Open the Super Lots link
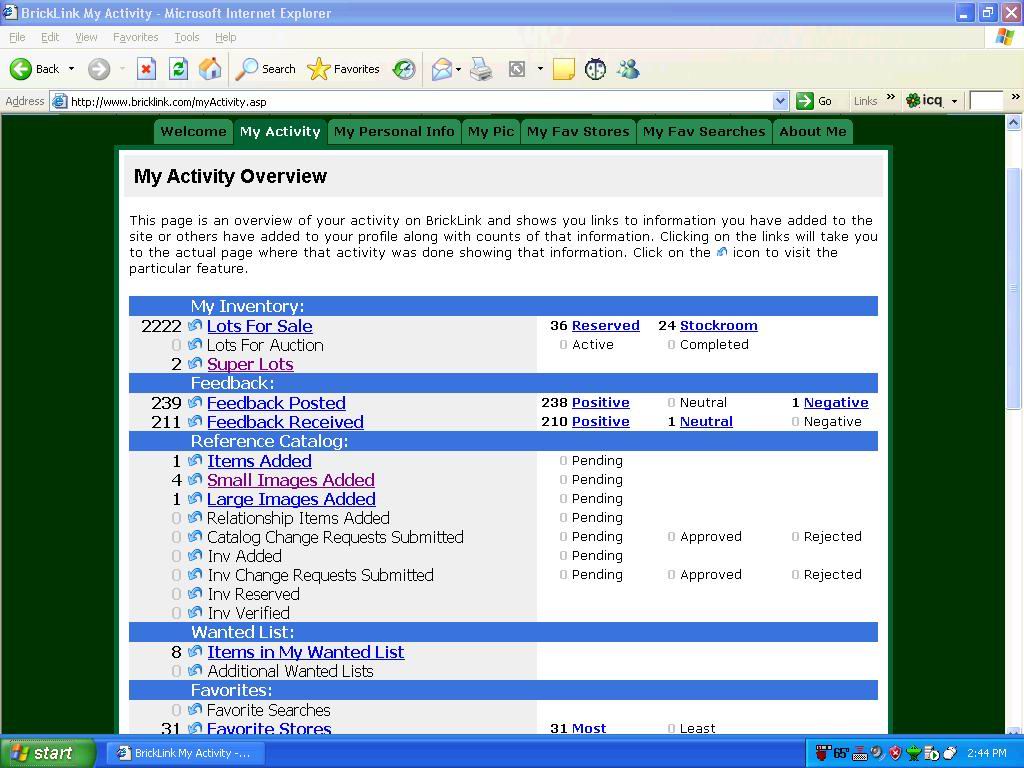Viewport: 1024px width, 768px height. tap(250, 364)
